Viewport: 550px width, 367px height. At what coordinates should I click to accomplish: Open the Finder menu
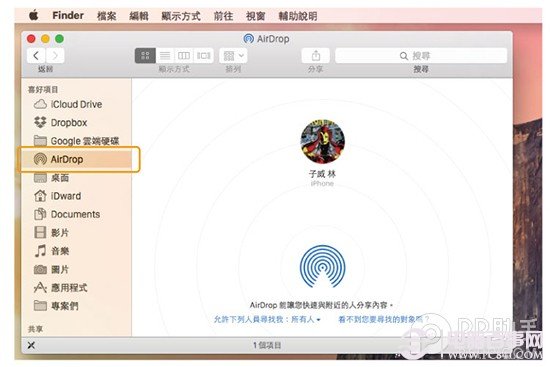(68, 16)
